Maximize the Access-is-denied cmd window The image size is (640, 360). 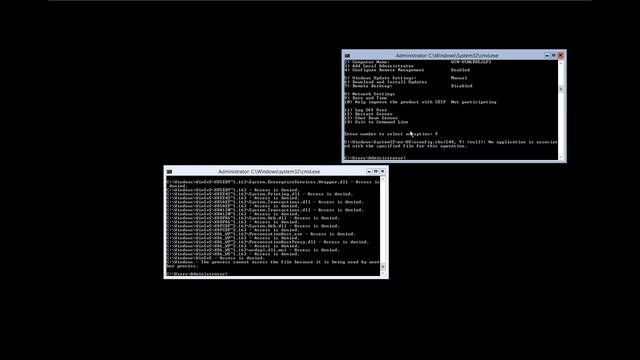376,171
